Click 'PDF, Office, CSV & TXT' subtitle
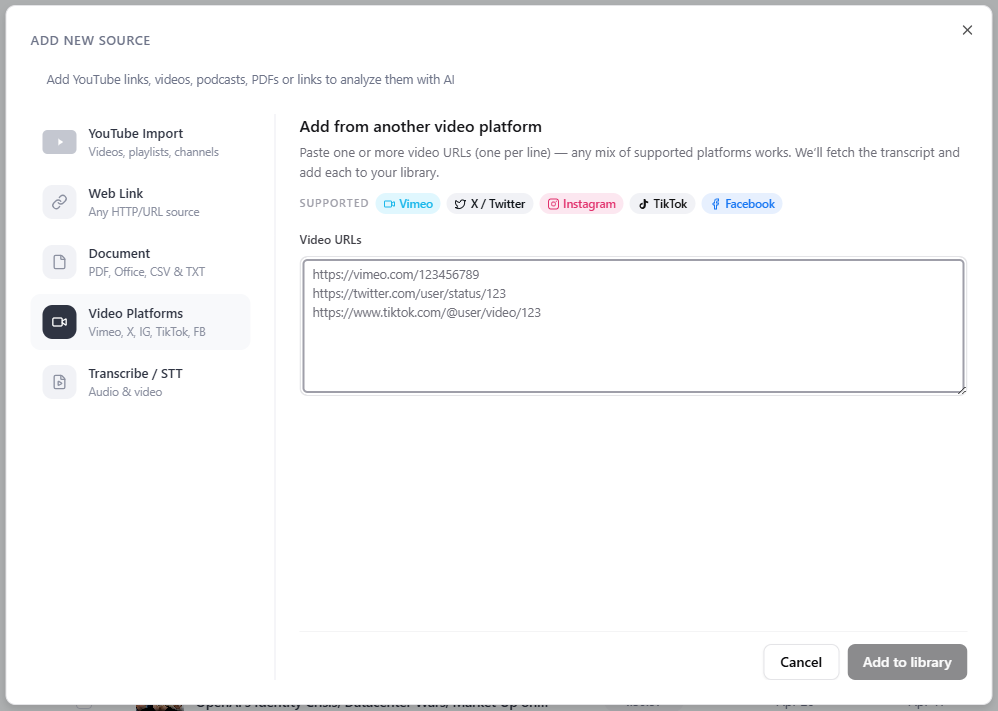 click(x=146, y=272)
